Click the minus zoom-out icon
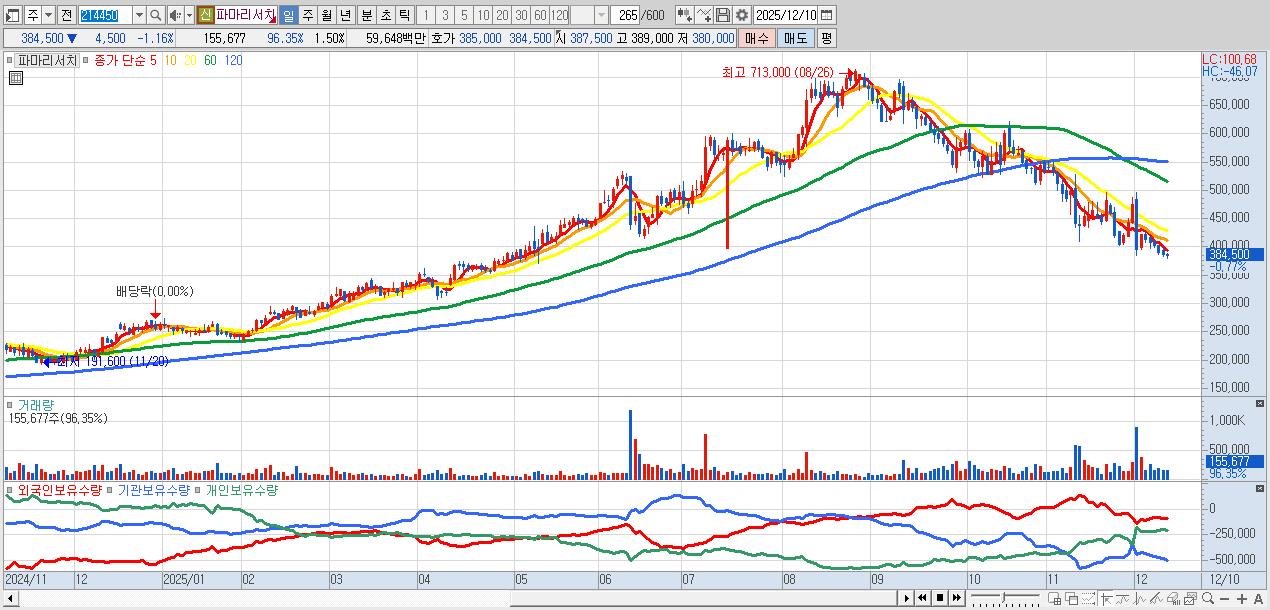 coord(1225,599)
